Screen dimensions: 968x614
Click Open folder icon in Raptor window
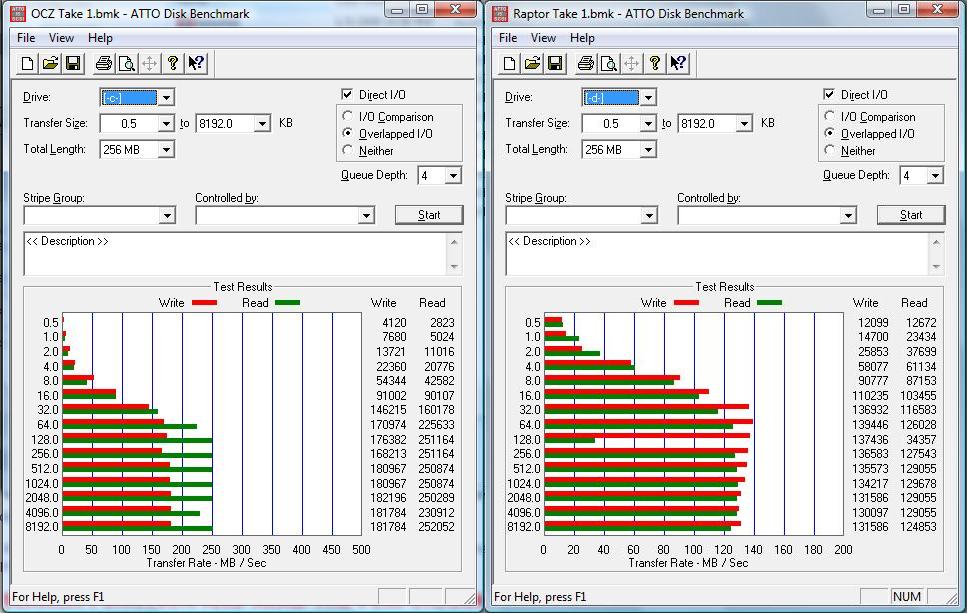click(533, 64)
